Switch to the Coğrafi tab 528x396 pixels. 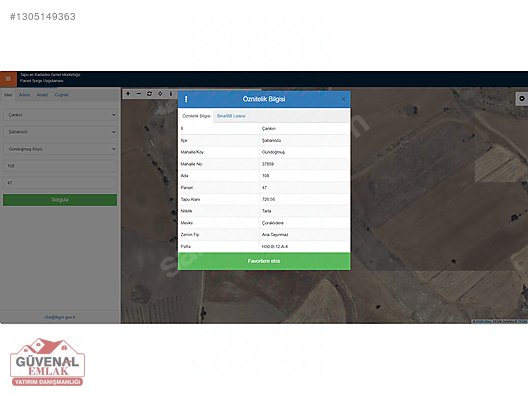pos(61,95)
